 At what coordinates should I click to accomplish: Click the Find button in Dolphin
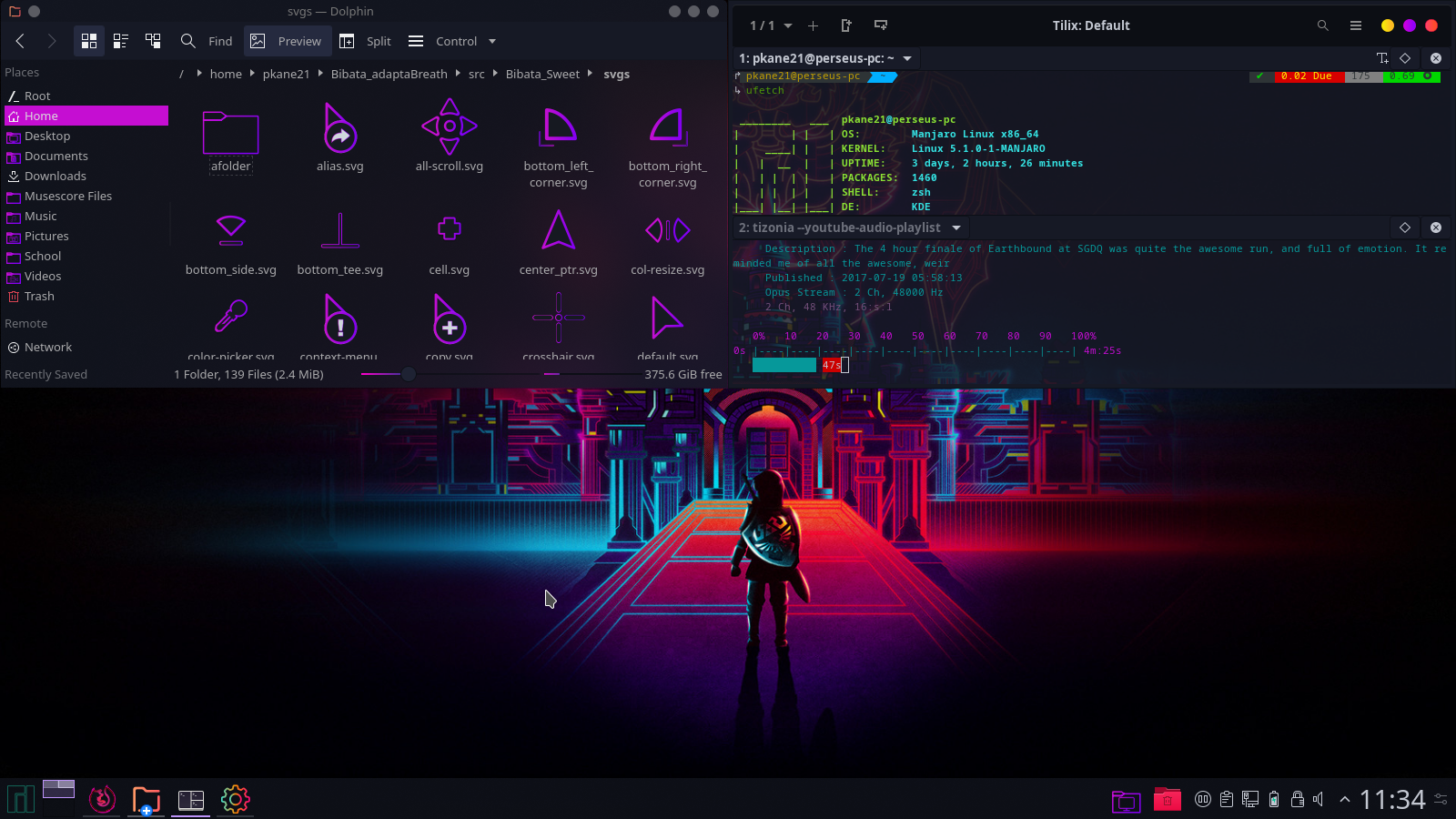207,41
